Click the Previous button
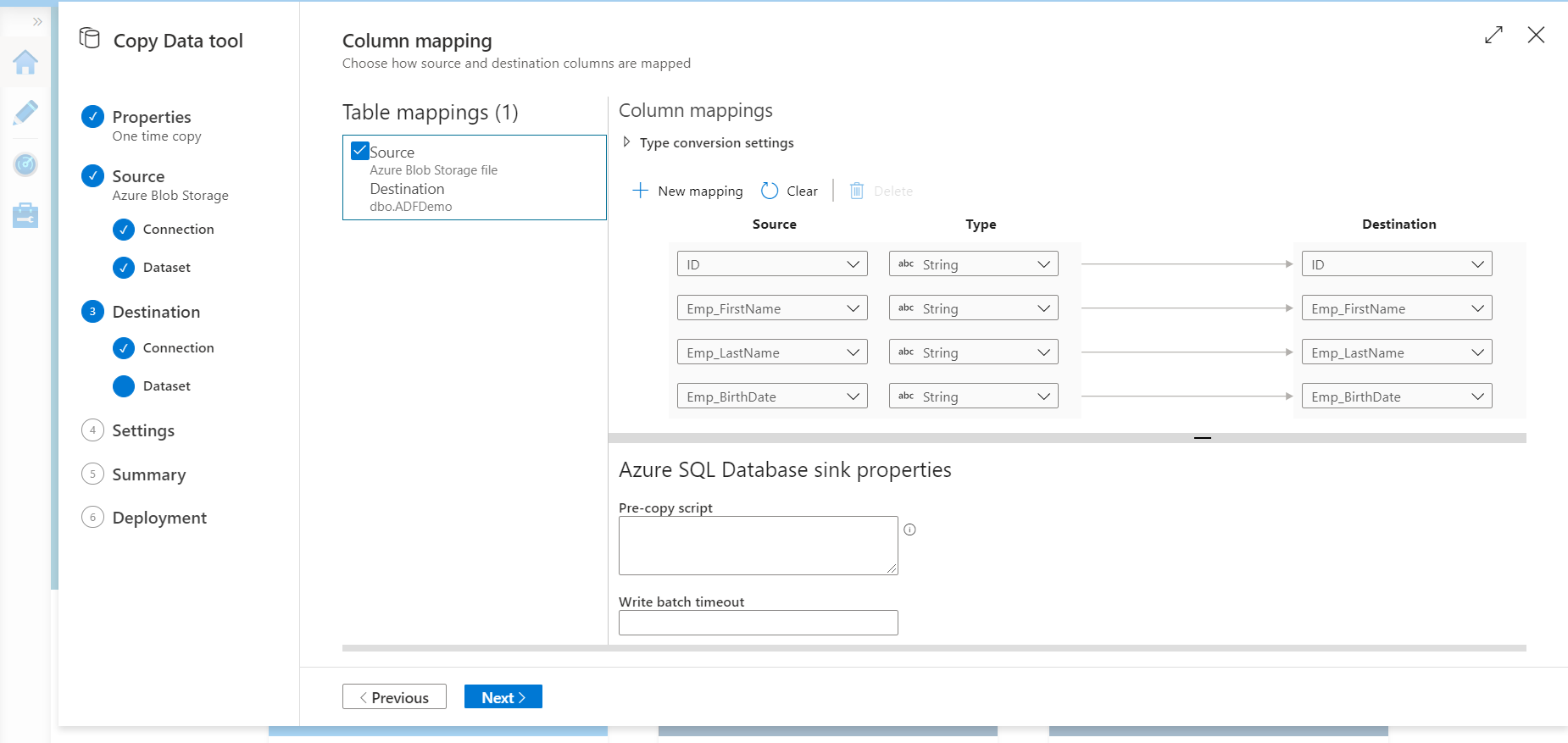Viewport: 1568px width, 743px height. (394, 697)
